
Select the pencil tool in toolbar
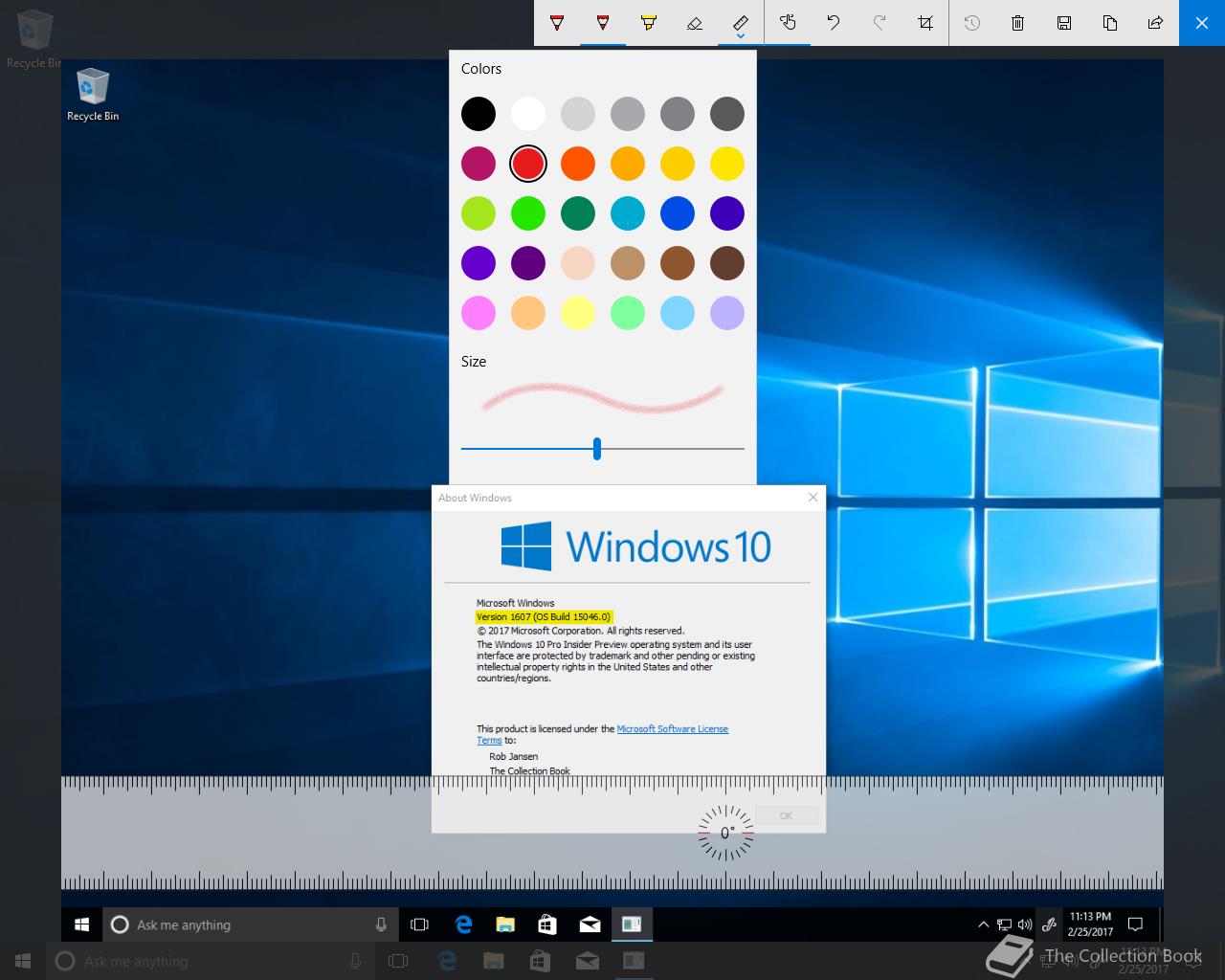point(603,23)
